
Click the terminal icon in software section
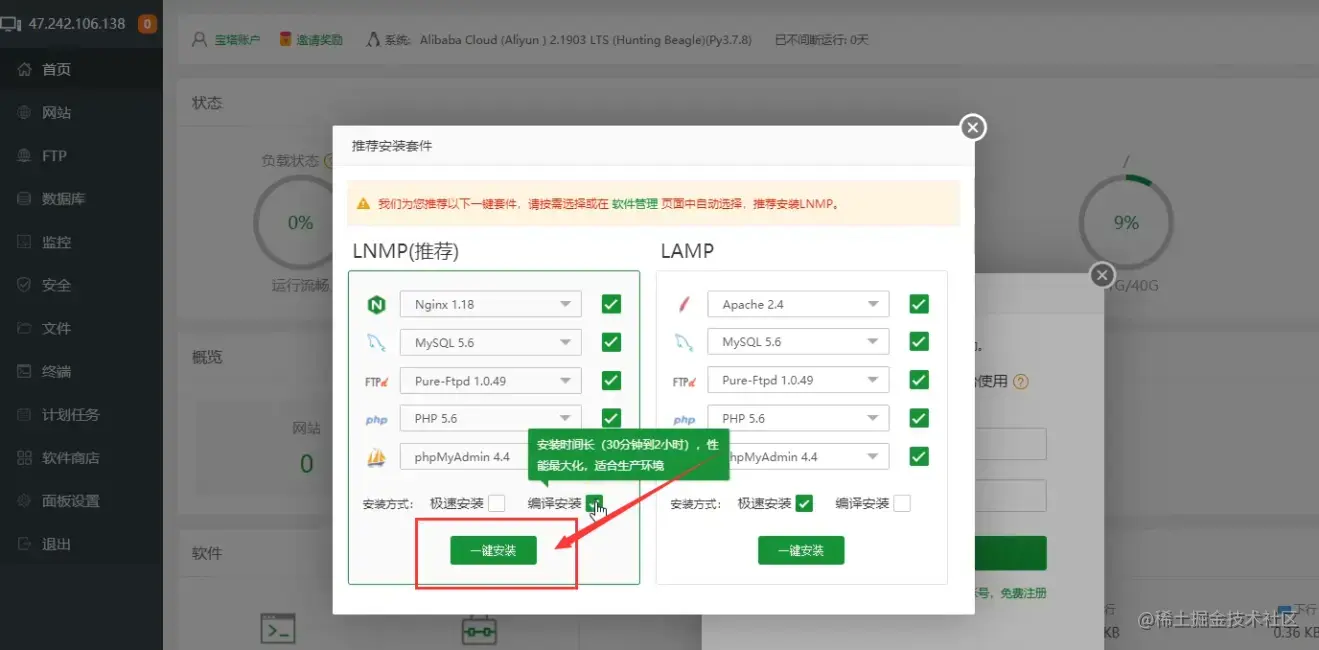tap(278, 628)
